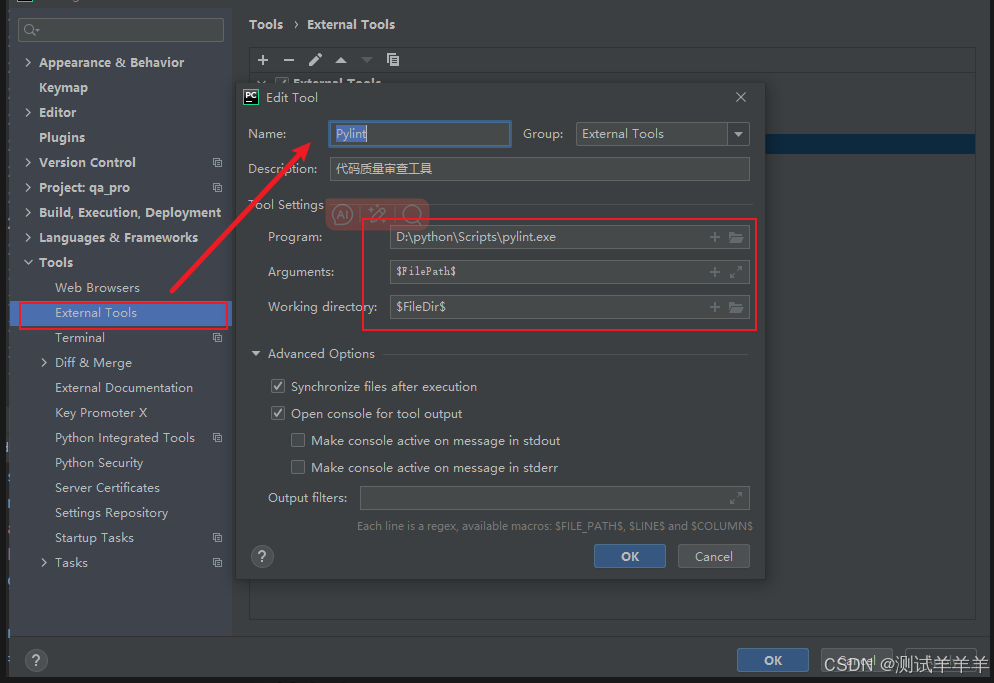Expand Build, Execution, Deployment node
The image size is (994, 683).
[x=28, y=212]
